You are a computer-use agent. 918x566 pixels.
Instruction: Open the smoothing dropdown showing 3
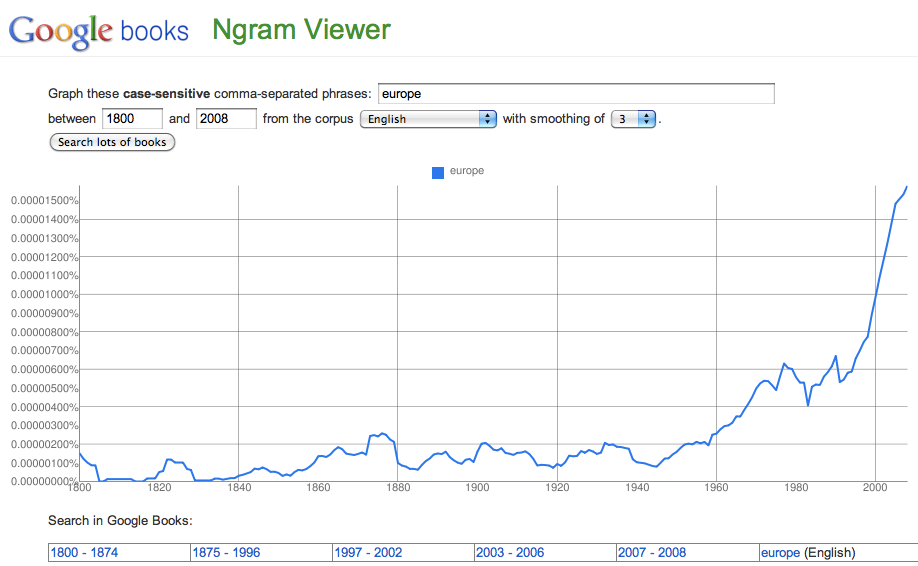coord(633,119)
